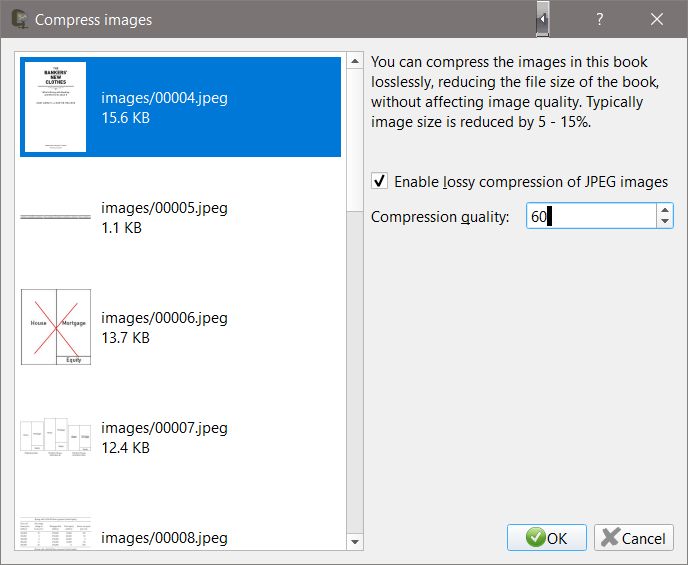Open the help question mark button
Image resolution: width=688 pixels, height=565 pixels.
click(599, 19)
